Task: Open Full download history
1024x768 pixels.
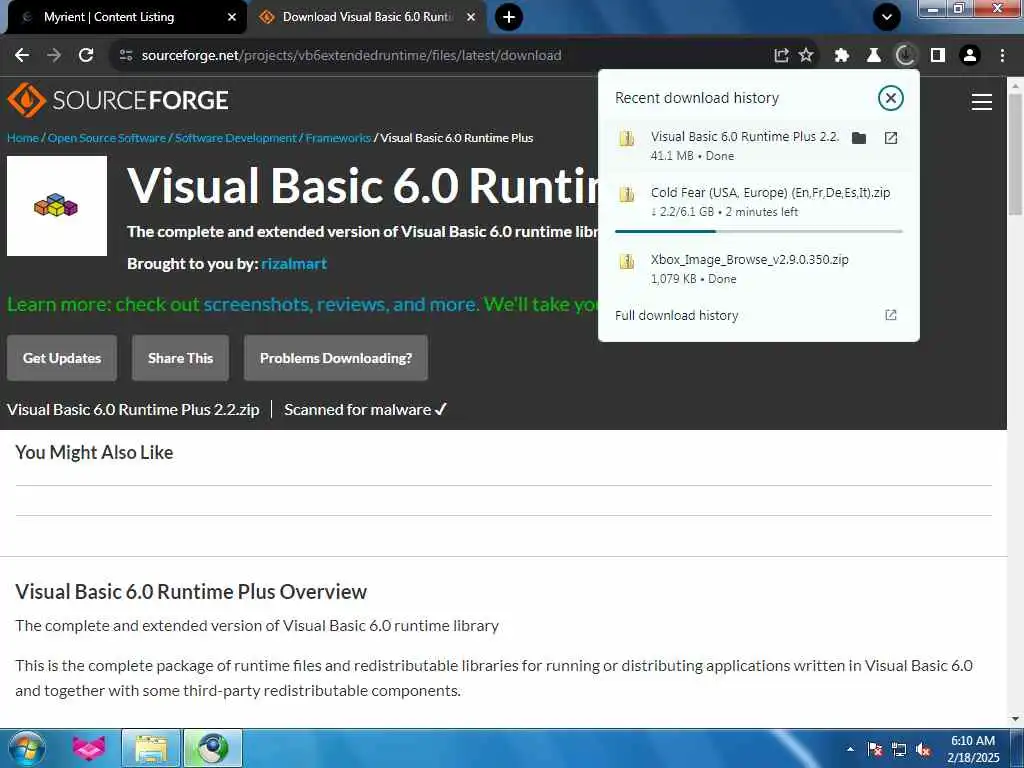Action: tap(758, 315)
